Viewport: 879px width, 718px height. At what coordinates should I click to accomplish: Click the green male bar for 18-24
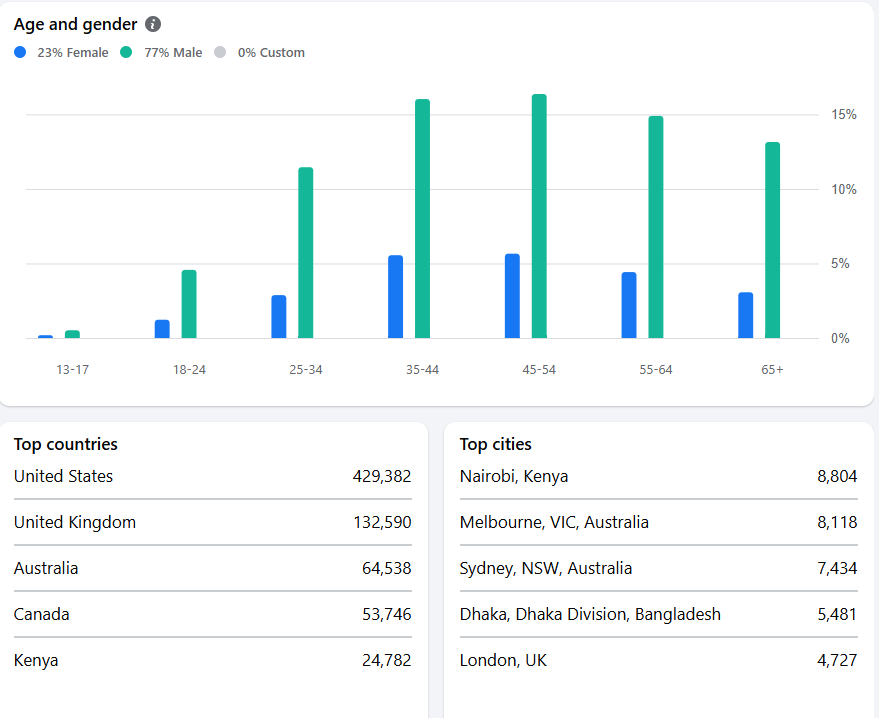pyautogui.click(x=189, y=304)
